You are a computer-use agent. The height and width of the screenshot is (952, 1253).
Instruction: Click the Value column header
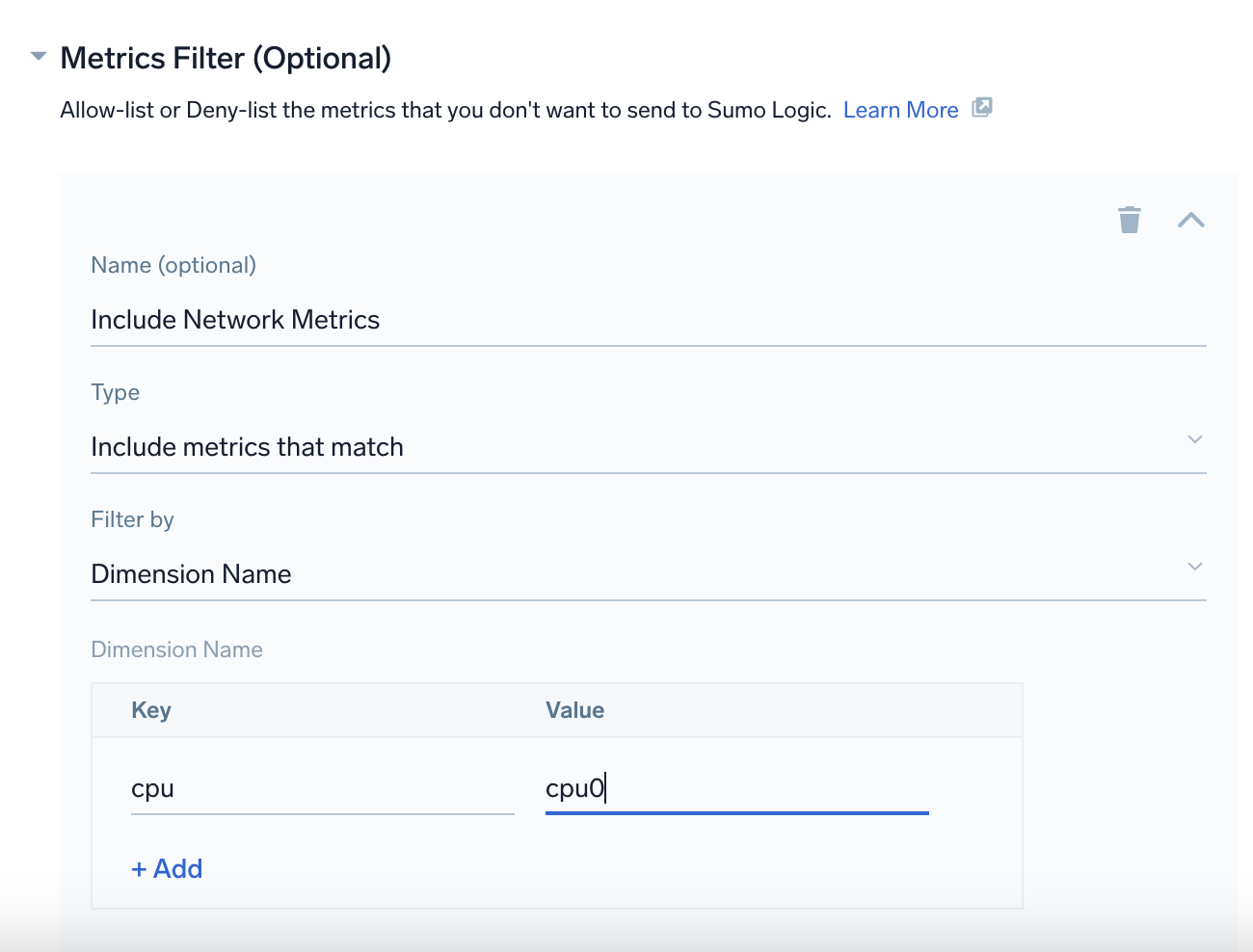point(574,710)
